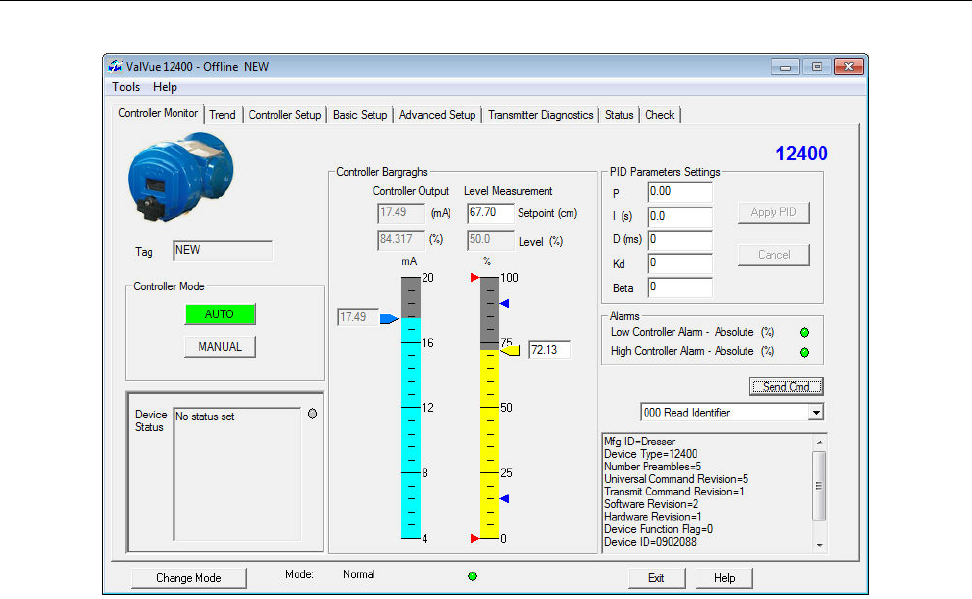Click the controller output percent field 84.317
Viewport: 972px width, 599px height.
coord(401,239)
